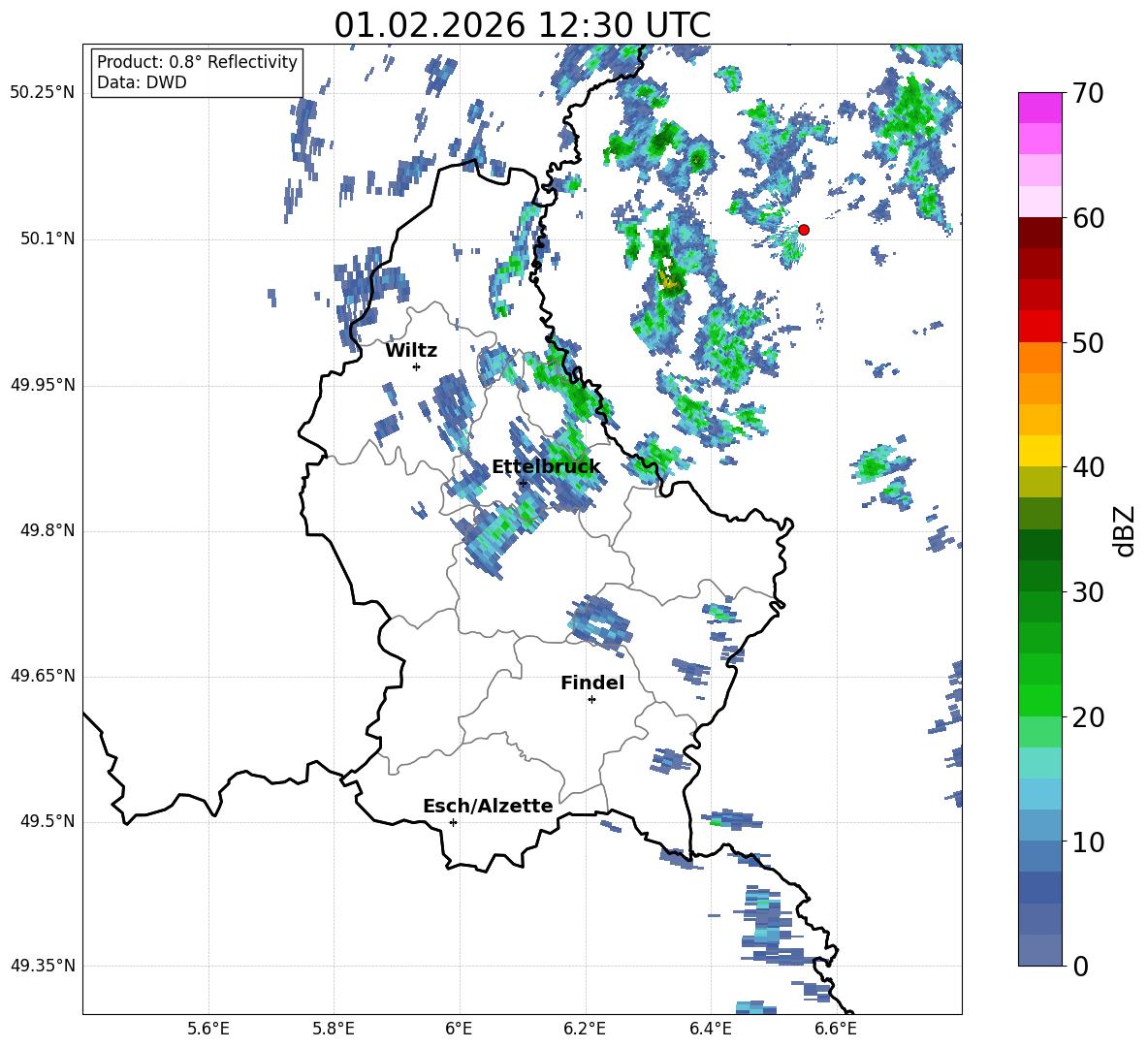Click the 60 tick on colorbar
This screenshot has height=1048, width=1148.
[x=1087, y=218]
